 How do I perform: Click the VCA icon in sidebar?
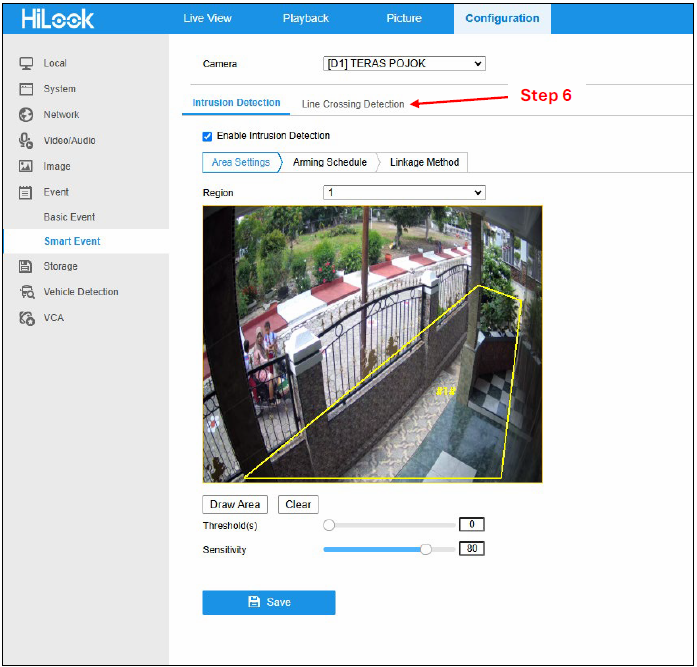click(x=27, y=318)
